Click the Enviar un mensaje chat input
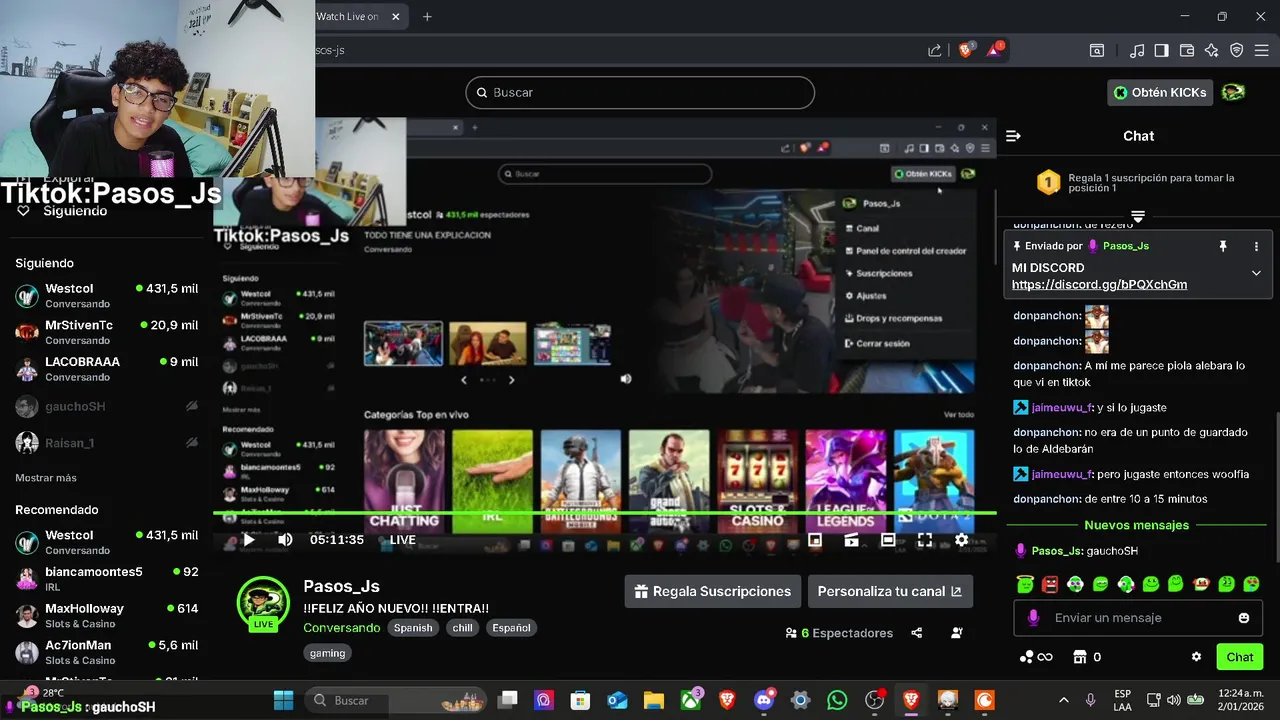 point(1138,618)
